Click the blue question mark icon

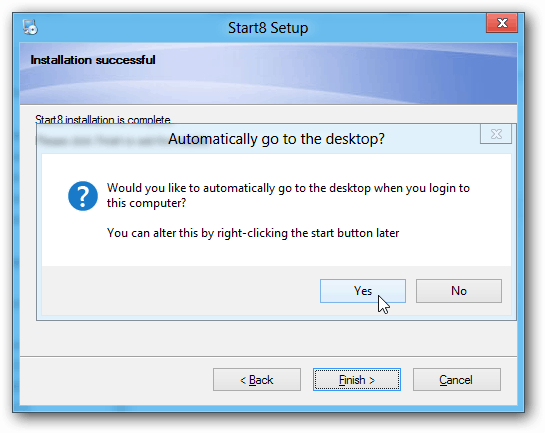83,196
